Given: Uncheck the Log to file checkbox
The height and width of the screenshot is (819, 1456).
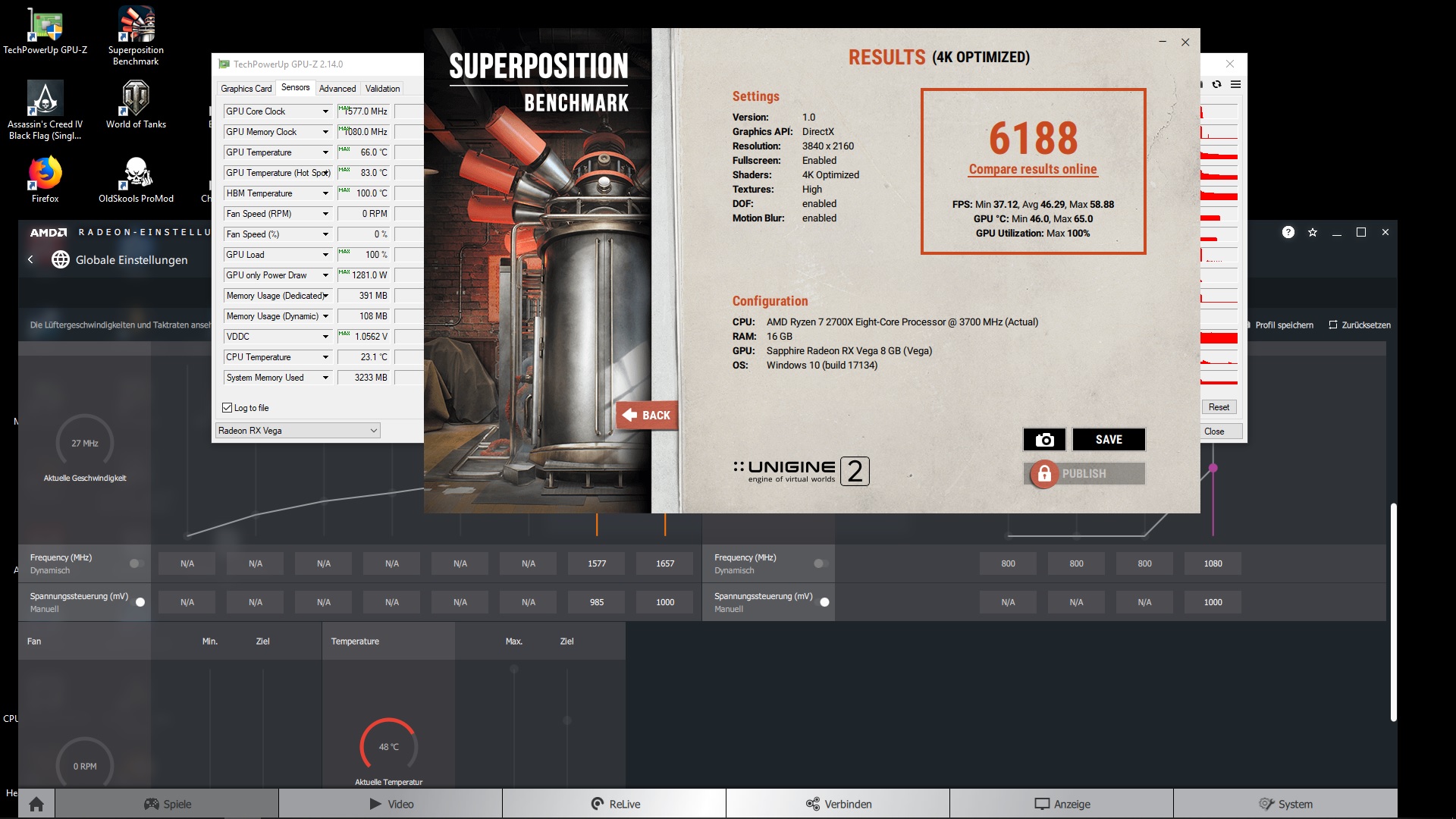Looking at the screenshot, I should (227, 408).
